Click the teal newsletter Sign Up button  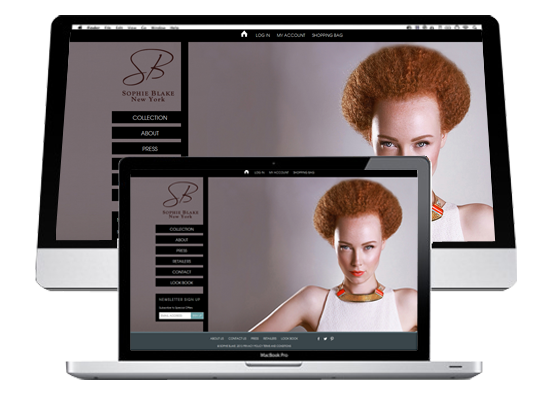[x=197, y=316]
